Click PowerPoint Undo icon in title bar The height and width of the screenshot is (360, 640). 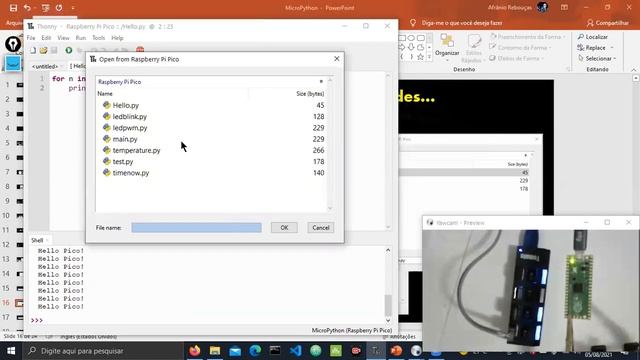(x=27, y=8)
